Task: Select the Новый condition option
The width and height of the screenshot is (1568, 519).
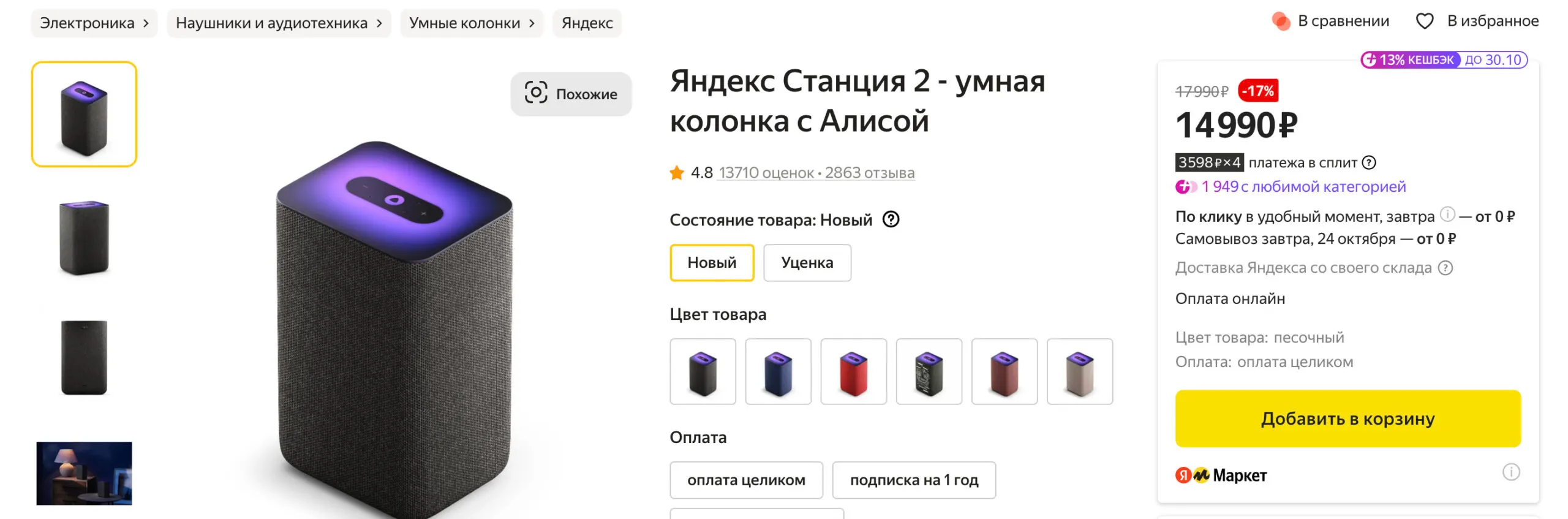Action: coord(712,263)
